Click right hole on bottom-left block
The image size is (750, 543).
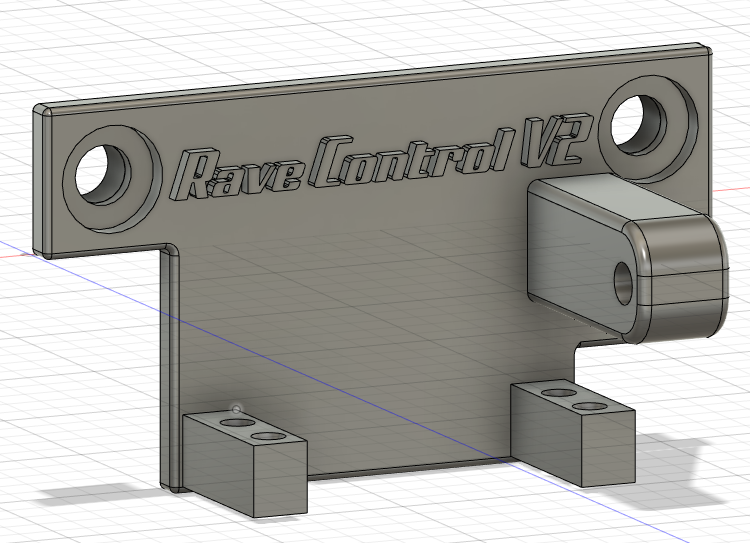[x=267, y=437]
